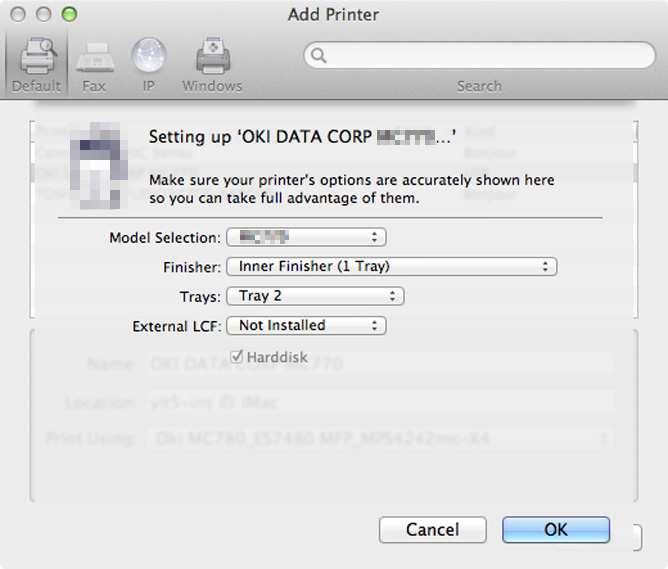Click the Trays dropdown stepper arrows
This screenshot has height=569, width=668.
392,296
